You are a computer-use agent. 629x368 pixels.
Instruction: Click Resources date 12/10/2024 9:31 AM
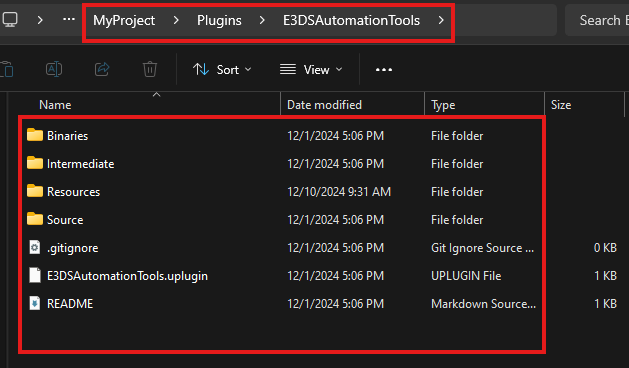[339, 192]
